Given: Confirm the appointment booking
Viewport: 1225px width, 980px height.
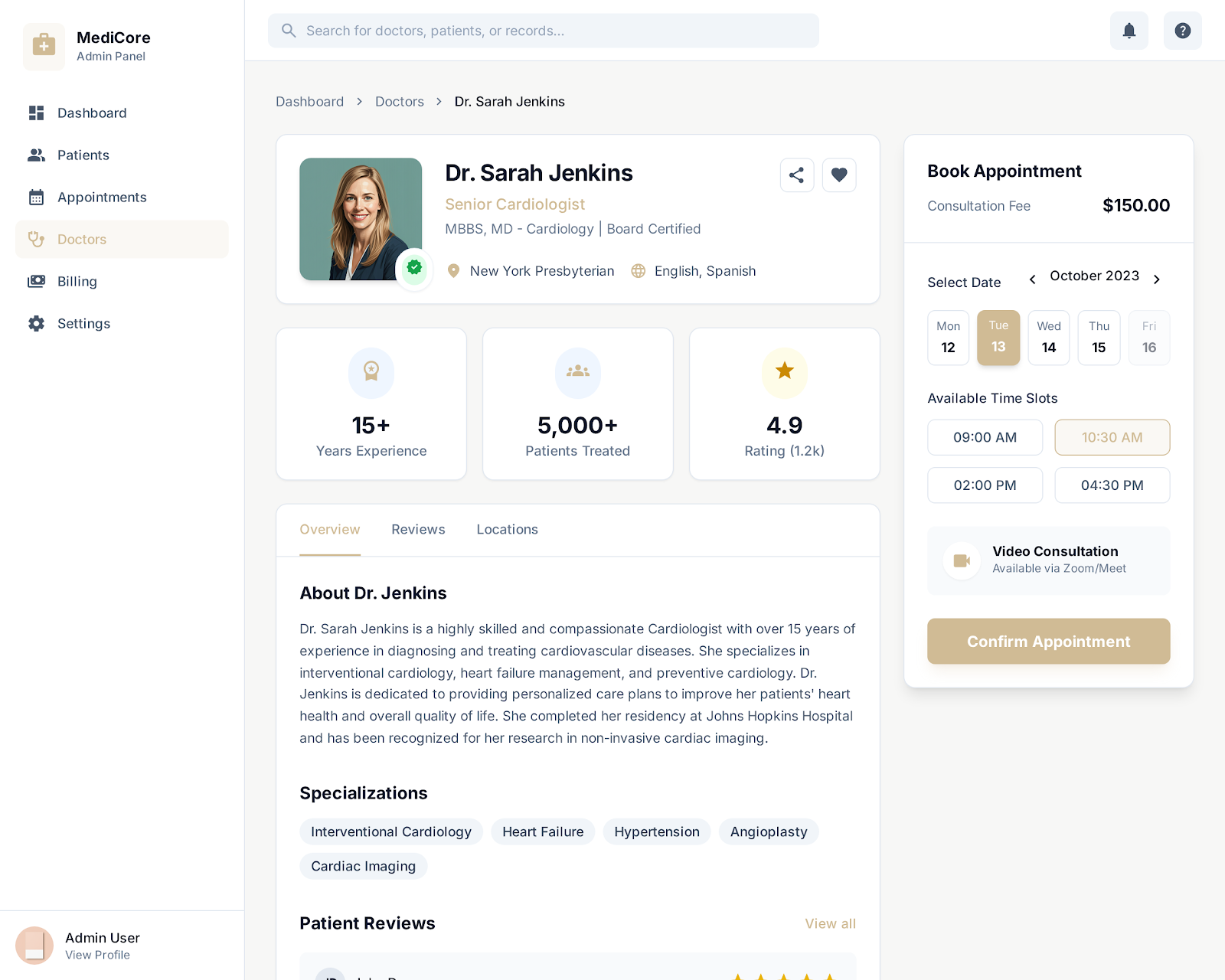Looking at the screenshot, I should tap(1048, 641).
